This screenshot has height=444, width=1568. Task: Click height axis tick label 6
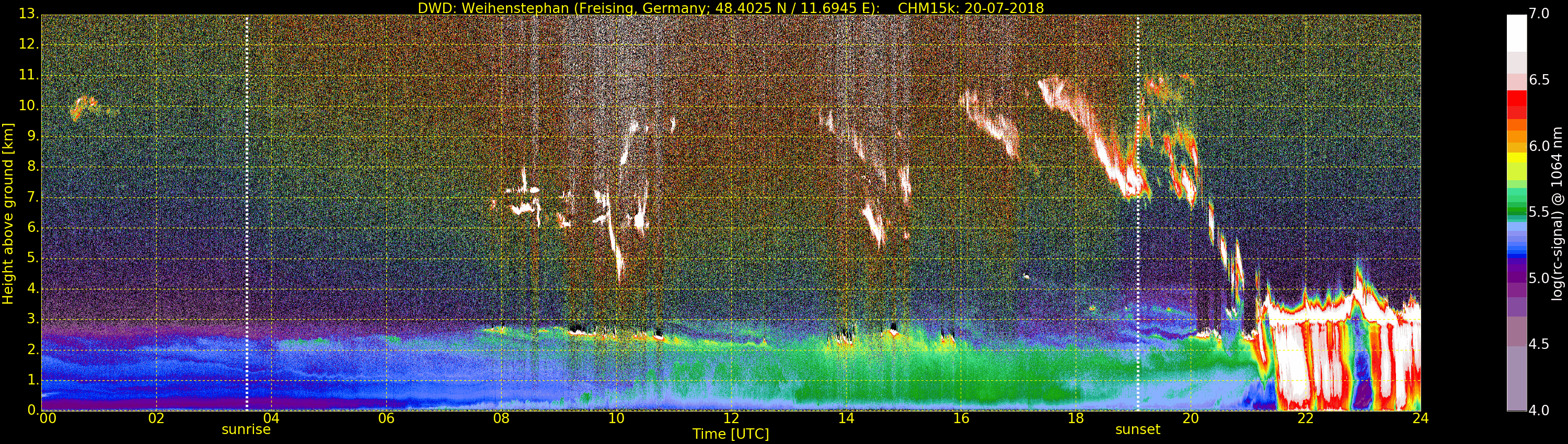[33, 227]
